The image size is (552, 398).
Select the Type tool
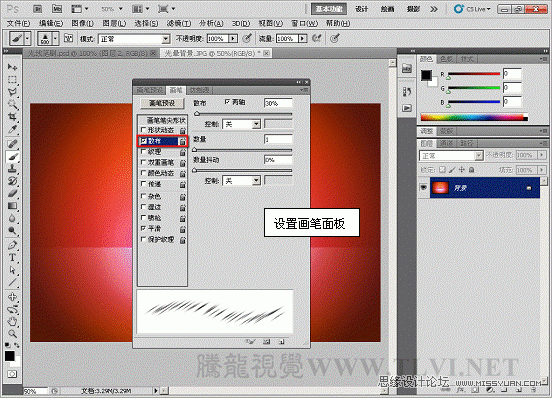click(12, 258)
